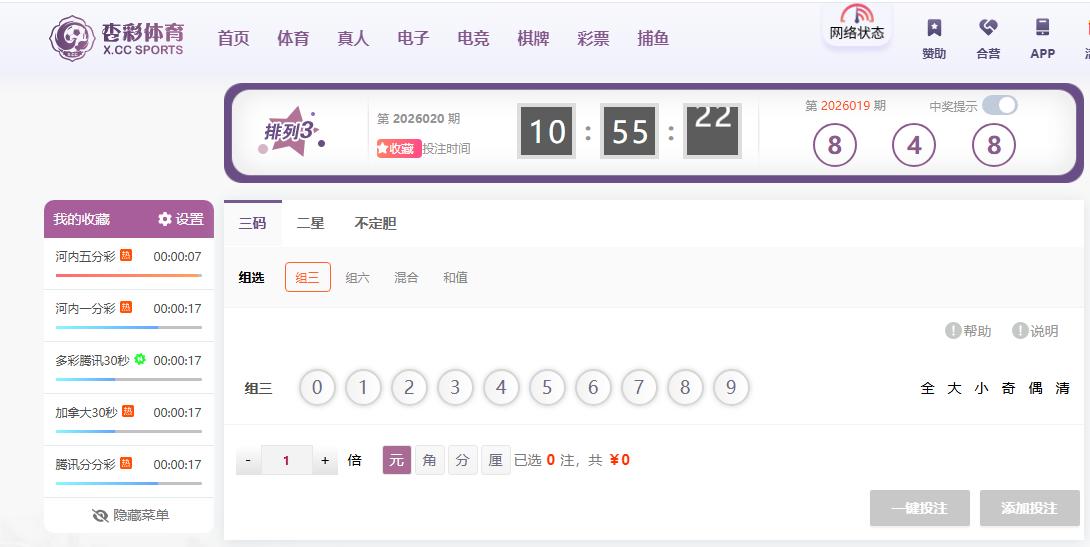1090x547 pixels.
Task: Select the 角 betting unit
Action: (429, 460)
